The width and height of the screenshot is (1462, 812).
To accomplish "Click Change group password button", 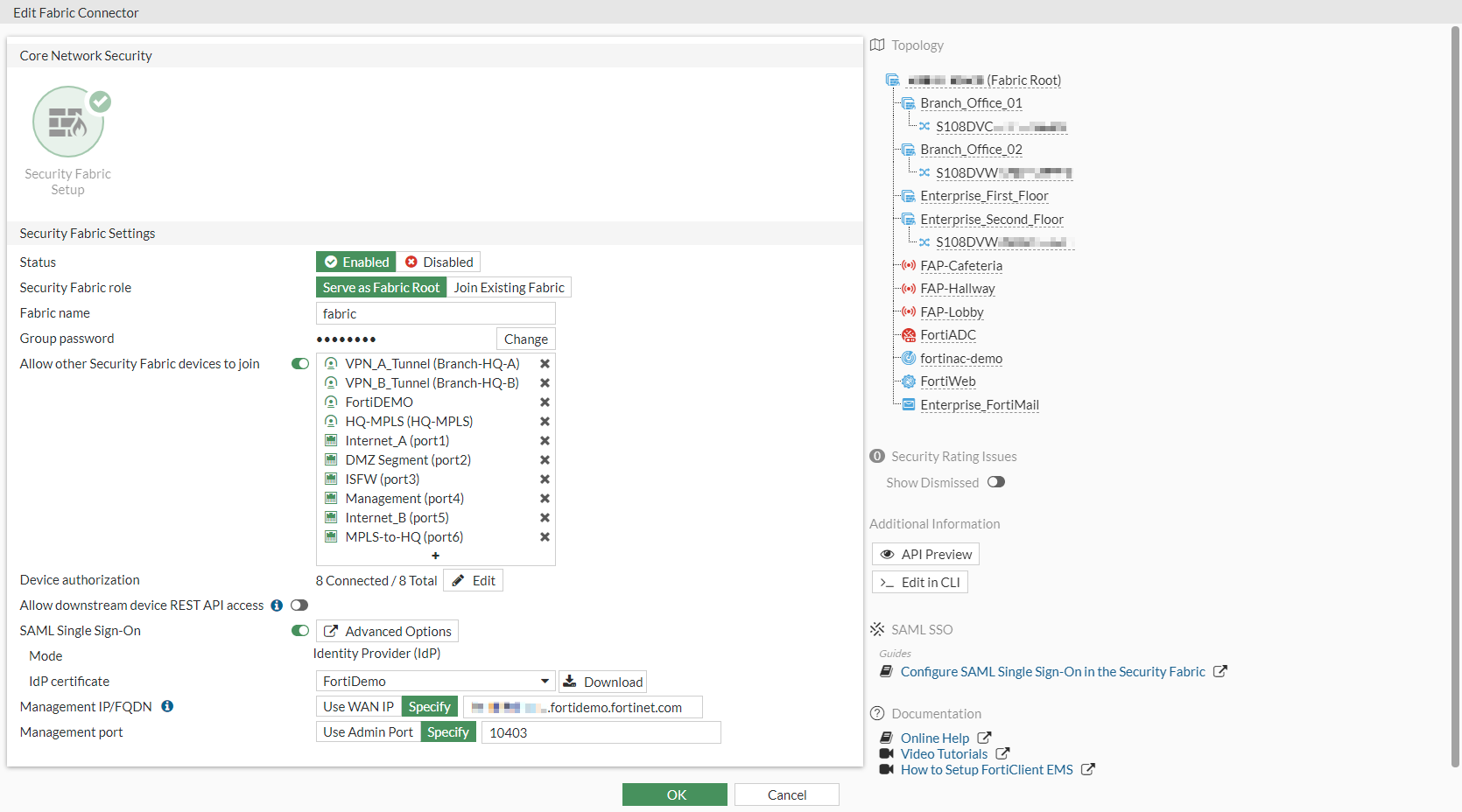I will 526,339.
